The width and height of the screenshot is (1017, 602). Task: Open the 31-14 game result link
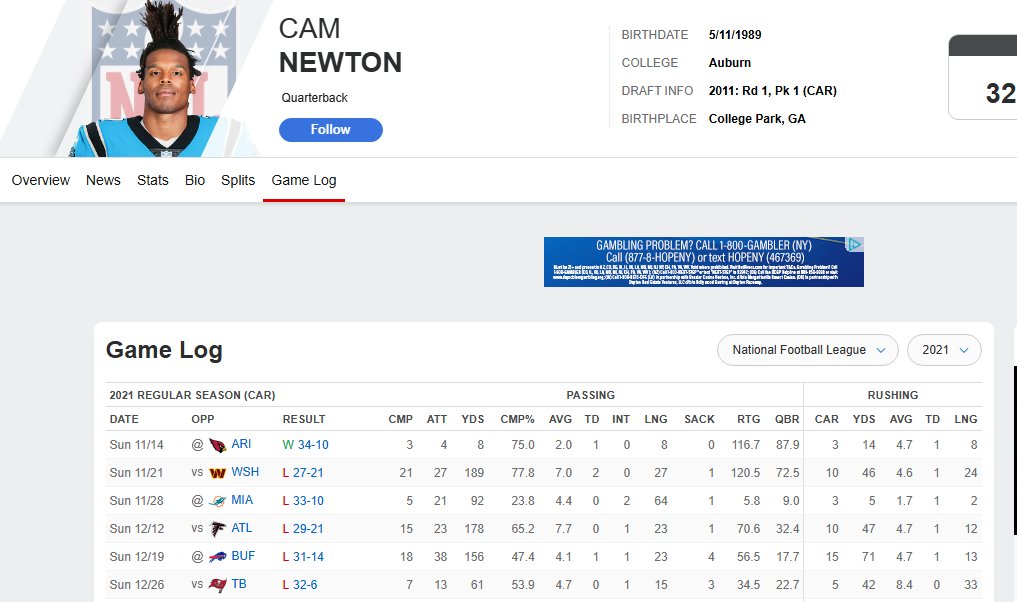pos(308,557)
